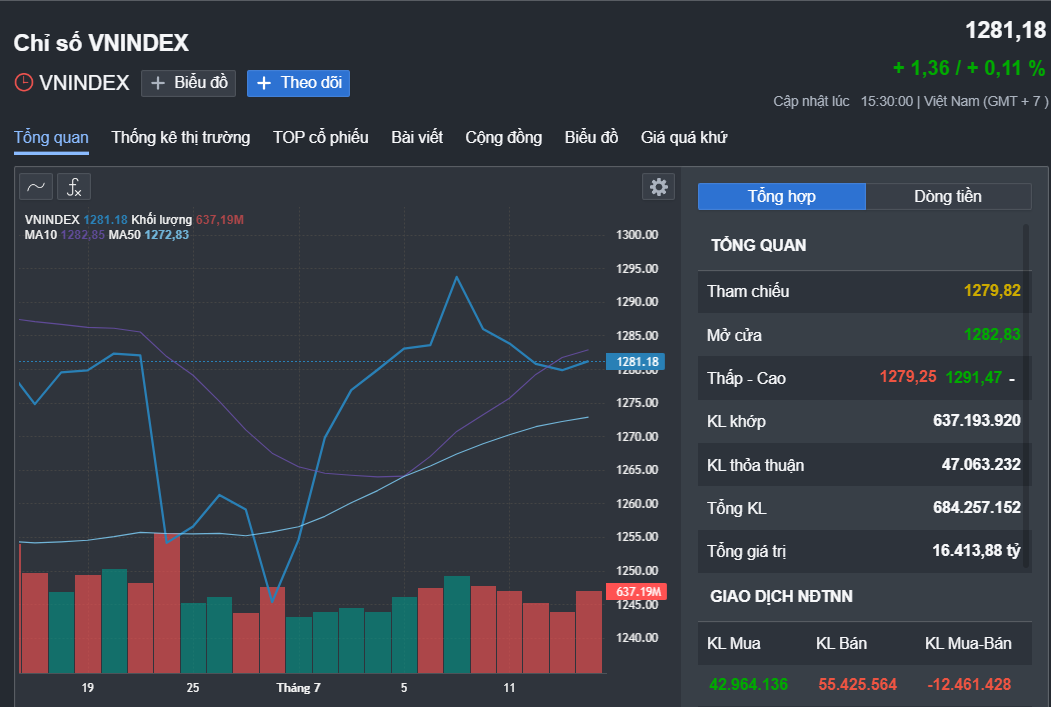1051x707 pixels.
Task: Click the MA10 legend value
Action: [83, 235]
